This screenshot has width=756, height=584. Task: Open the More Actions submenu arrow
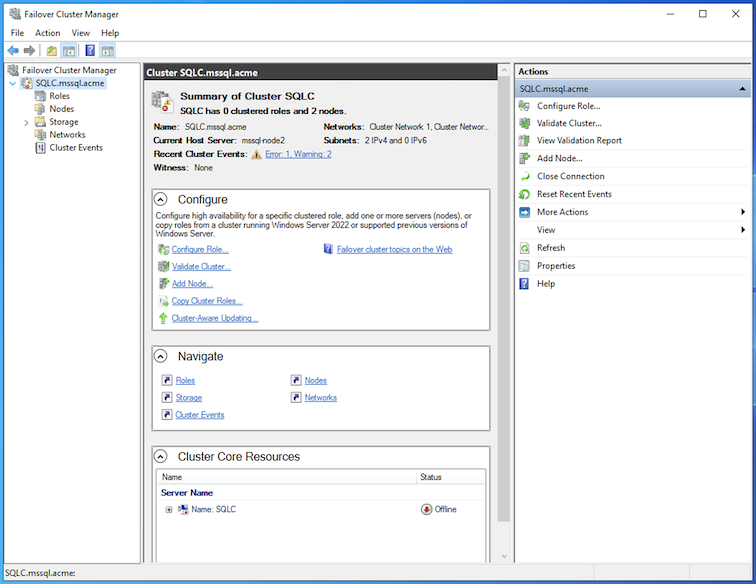(742, 212)
